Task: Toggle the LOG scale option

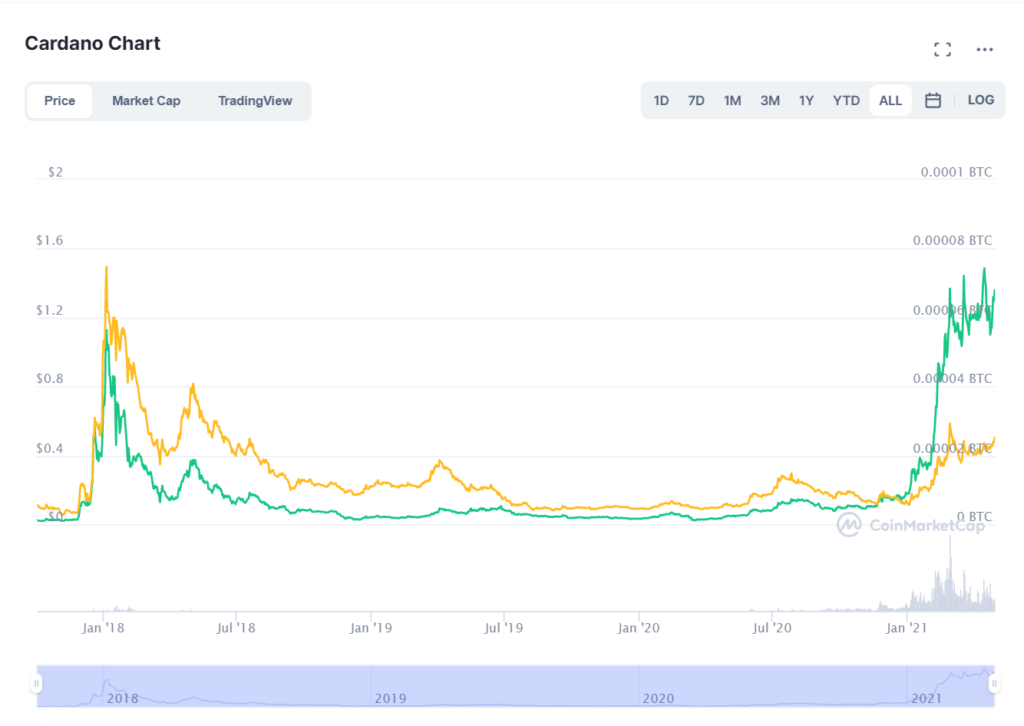Action: click(980, 100)
